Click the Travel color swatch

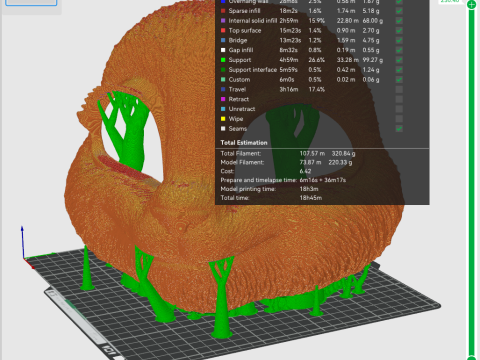coord(223,89)
